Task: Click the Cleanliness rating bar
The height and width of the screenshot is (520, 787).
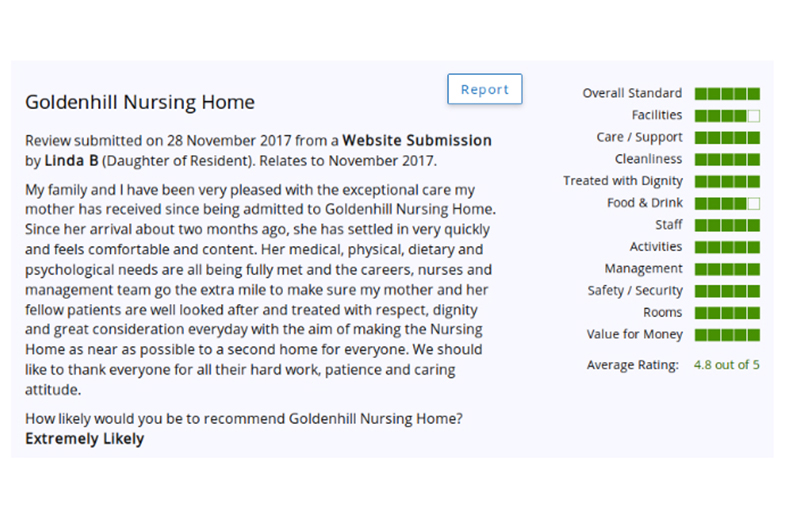Action: (727, 160)
